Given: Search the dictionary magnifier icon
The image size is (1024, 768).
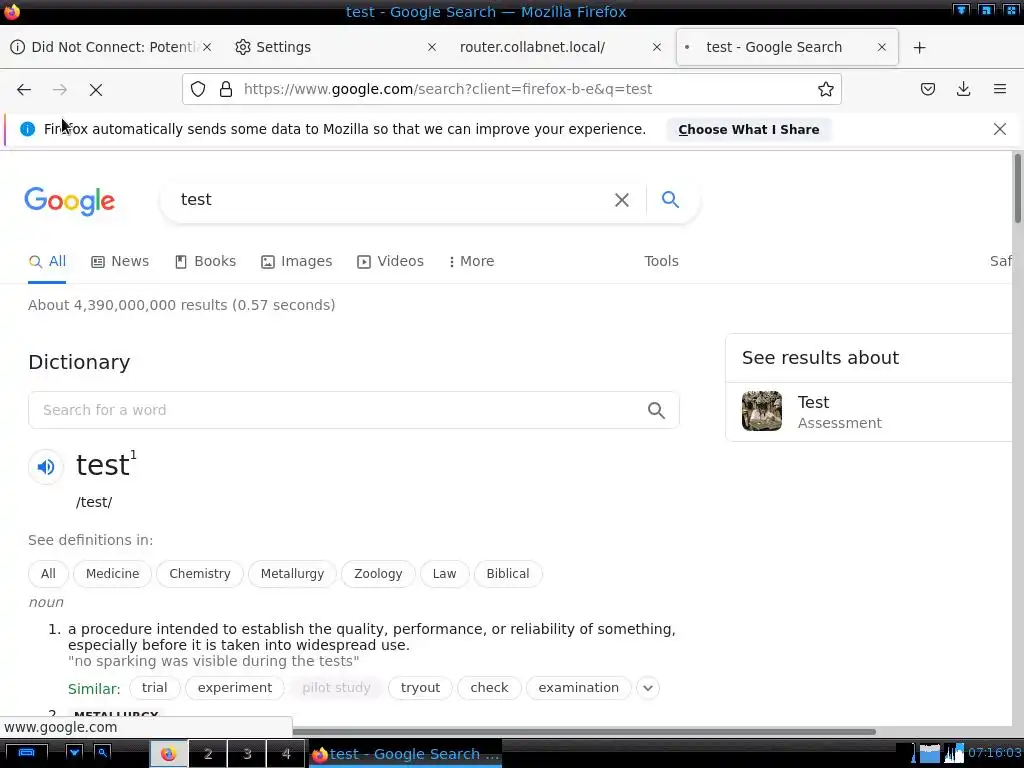Looking at the screenshot, I should pyautogui.click(x=656, y=410).
